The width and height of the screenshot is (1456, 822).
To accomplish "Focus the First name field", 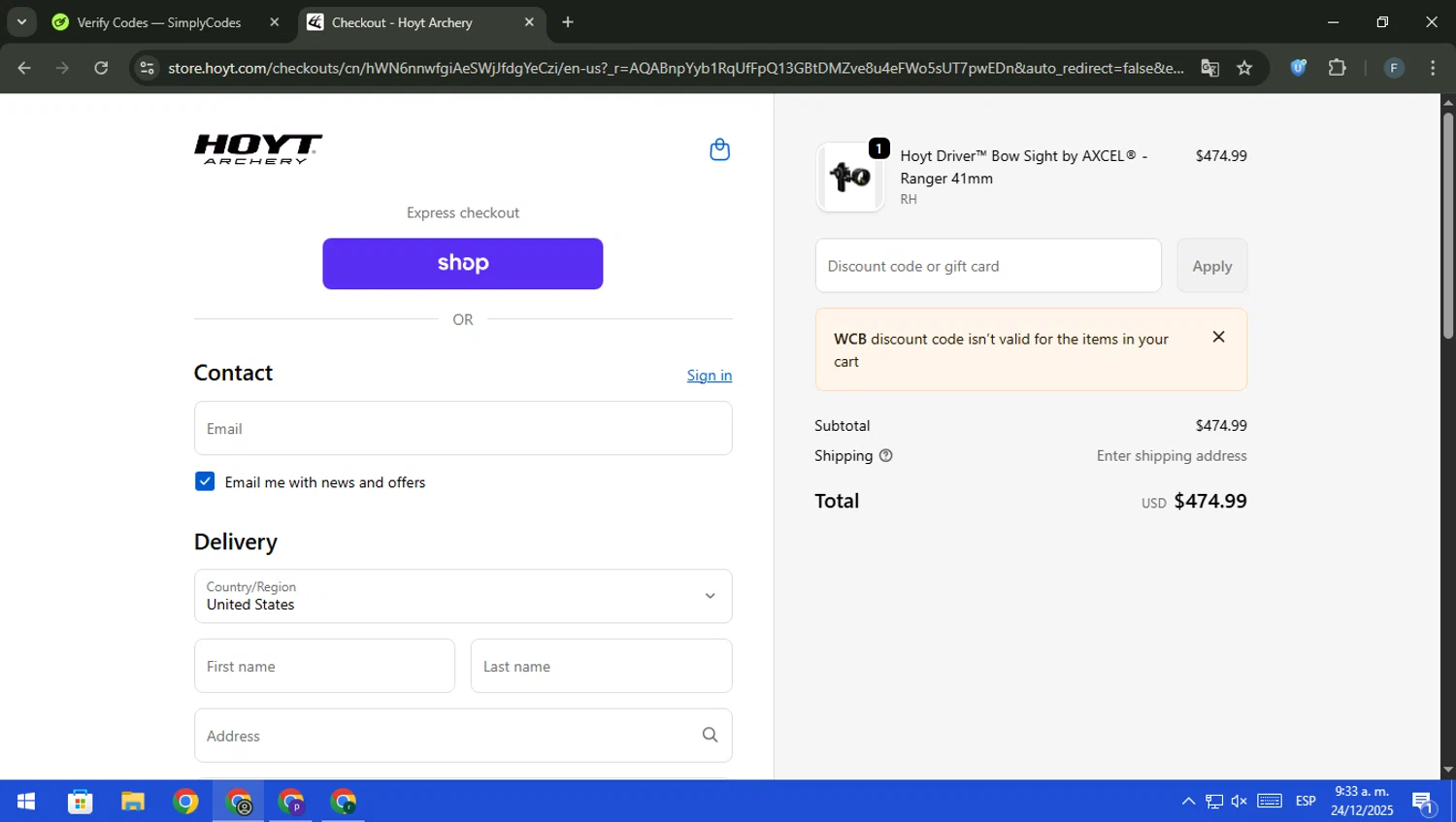I will [324, 666].
